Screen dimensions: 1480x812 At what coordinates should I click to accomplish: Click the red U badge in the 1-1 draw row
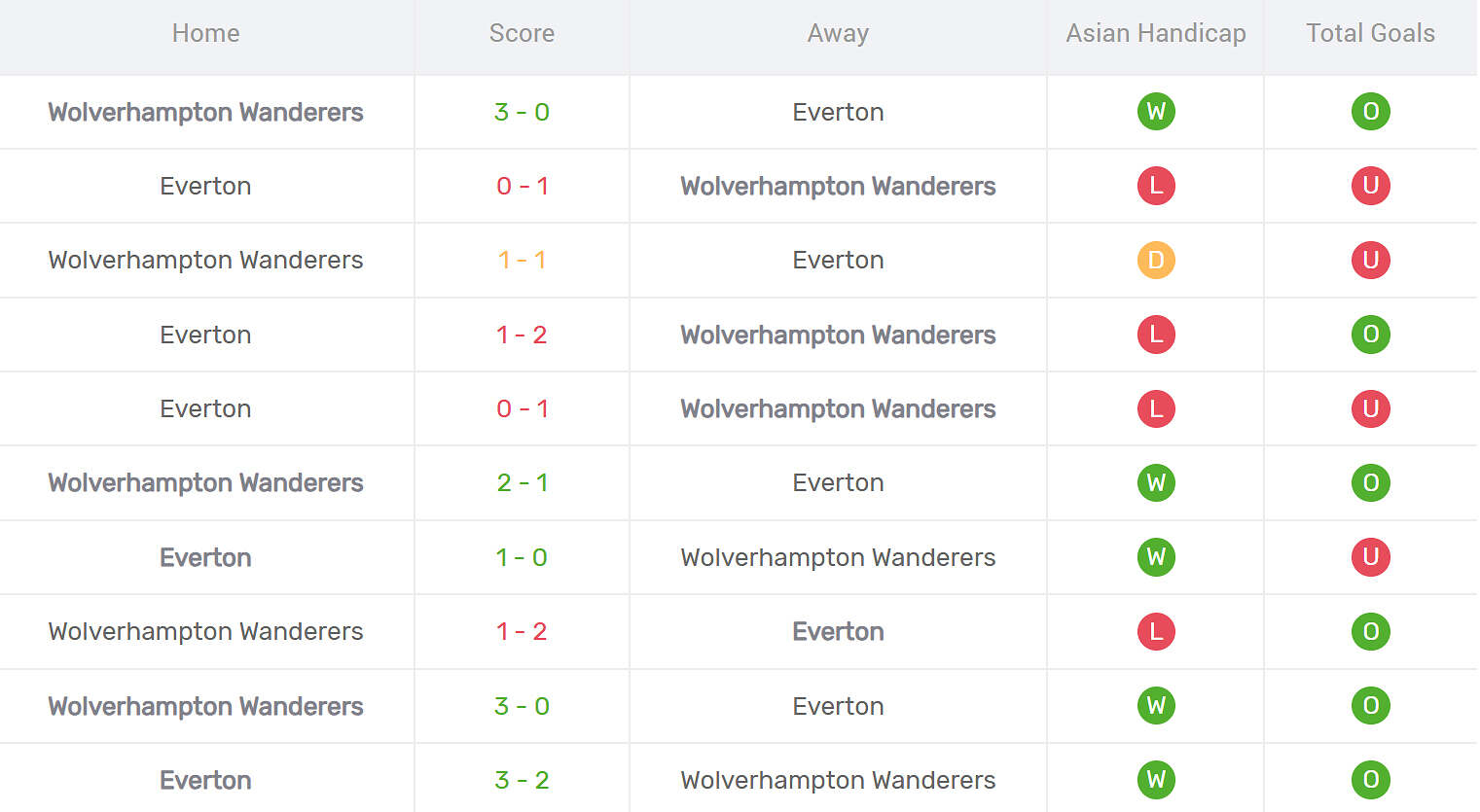point(1370,261)
